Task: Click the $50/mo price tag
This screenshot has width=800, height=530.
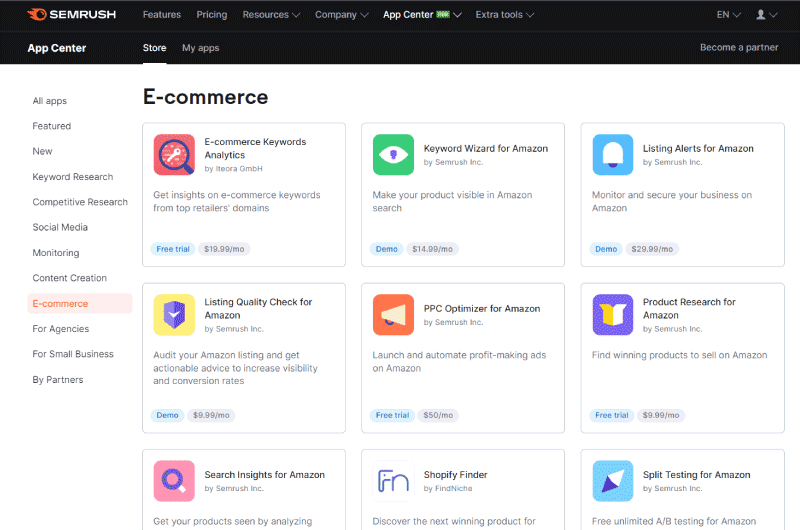Action: pos(438,415)
